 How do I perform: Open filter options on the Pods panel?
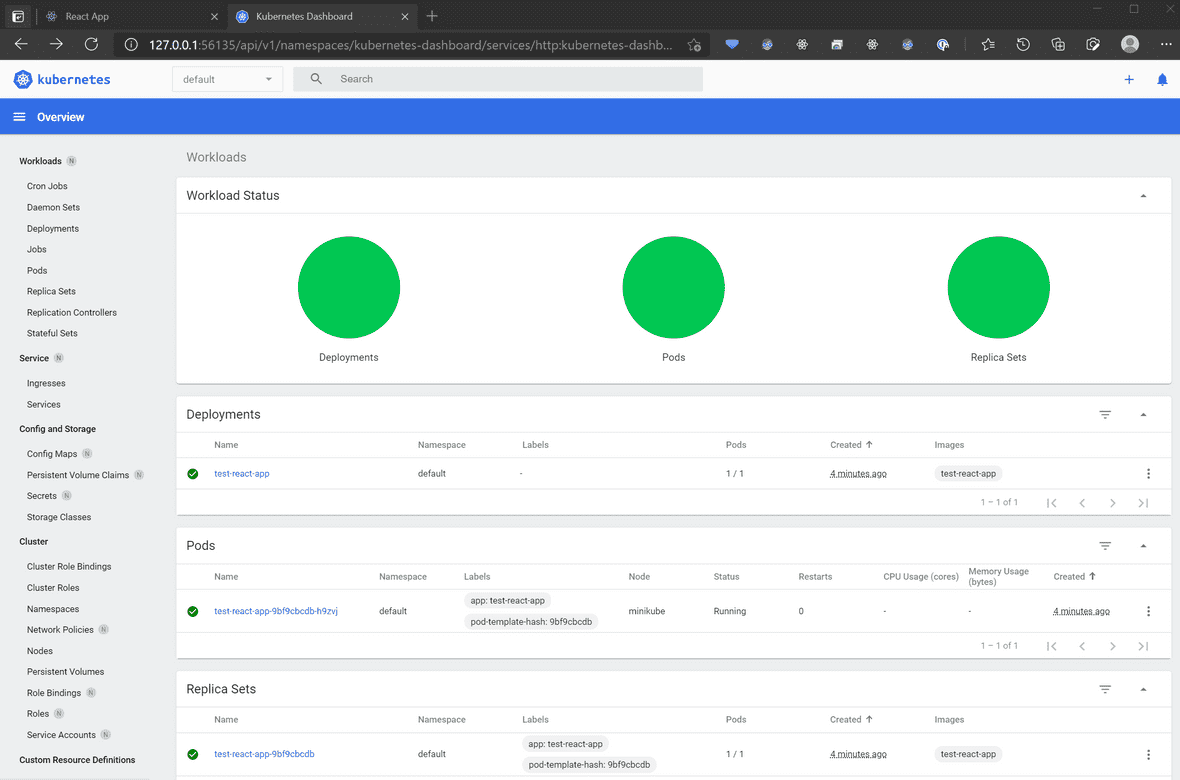click(x=1104, y=546)
